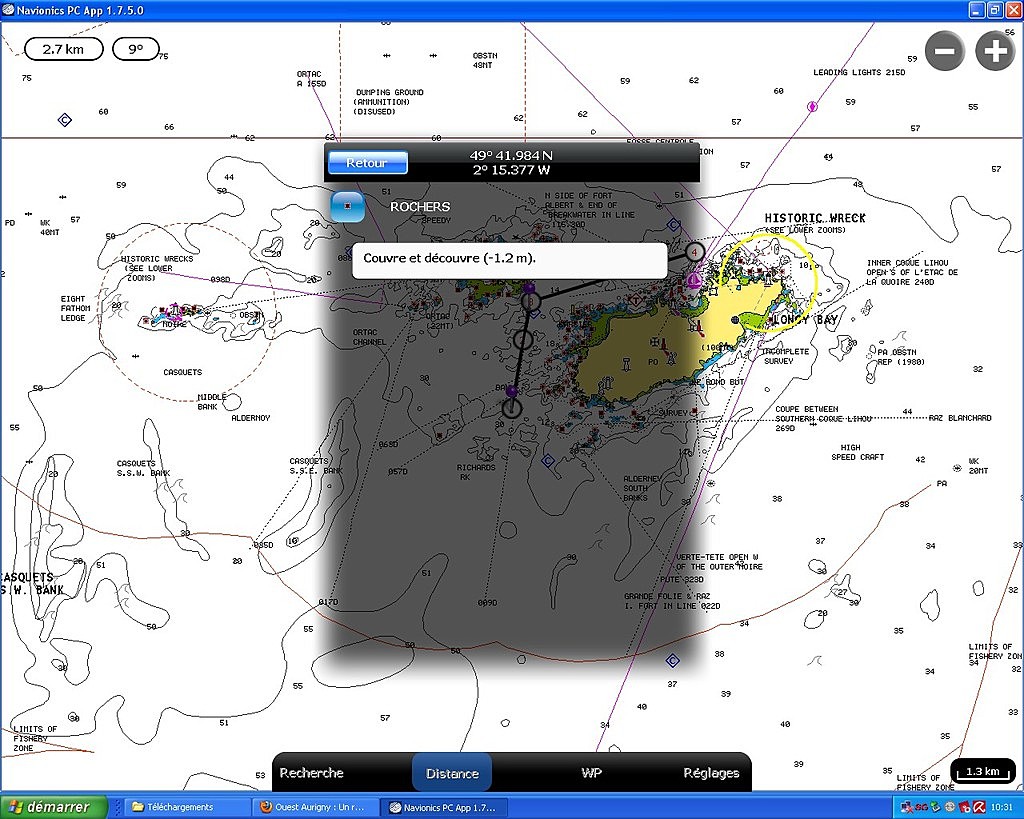Click the red percent-sign tray icon

[965, 807]
